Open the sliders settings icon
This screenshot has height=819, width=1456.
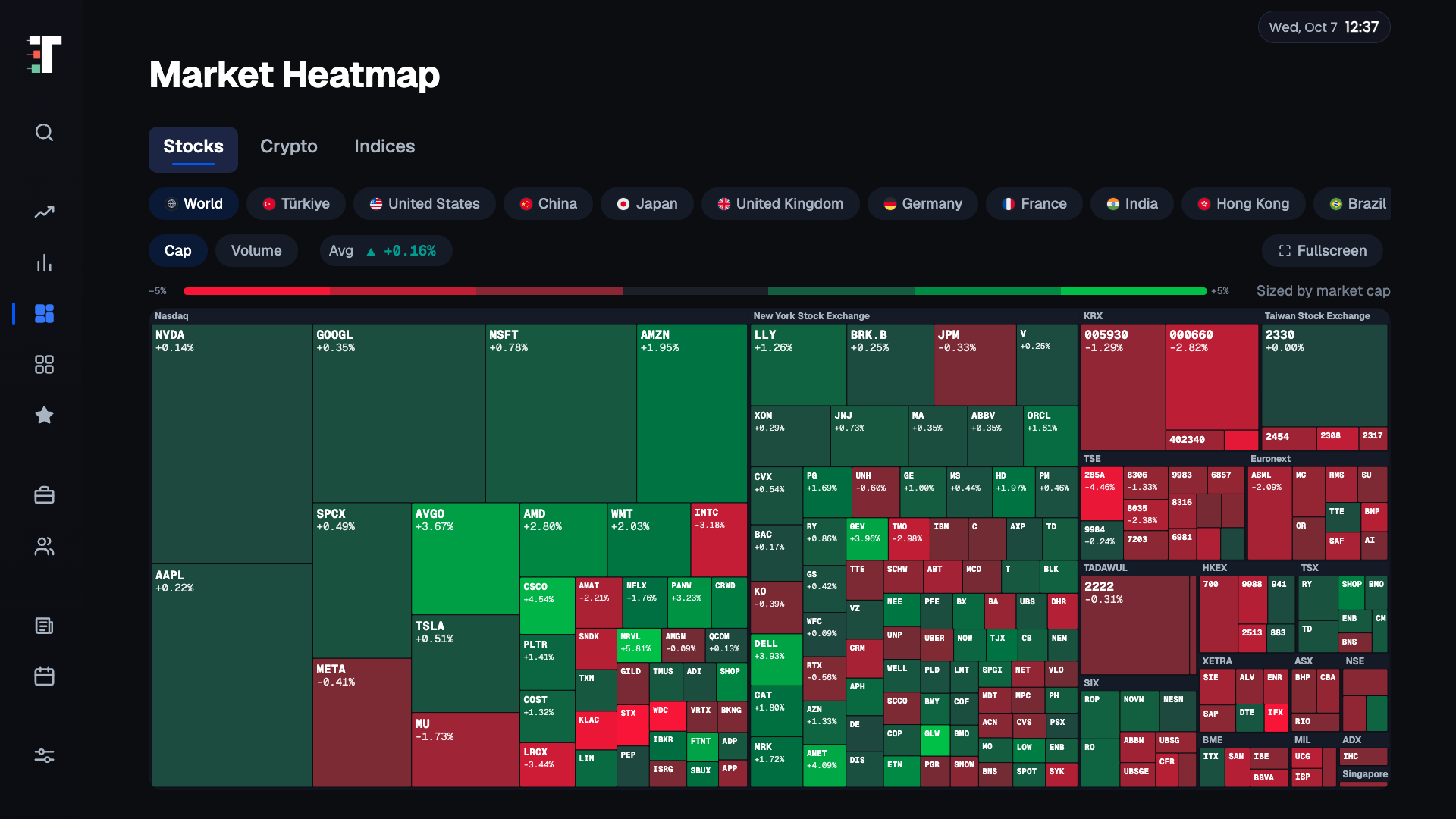pyautogui.click(x=44, y=756)
